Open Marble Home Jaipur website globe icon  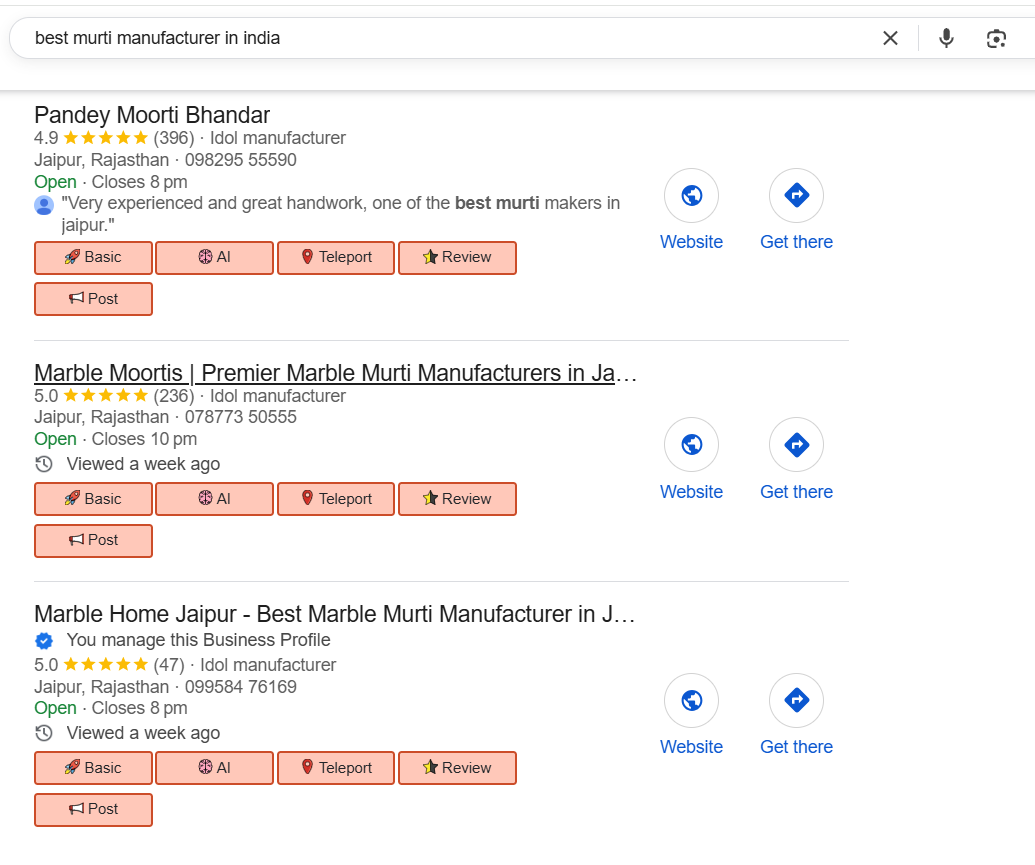coord(691,701)
